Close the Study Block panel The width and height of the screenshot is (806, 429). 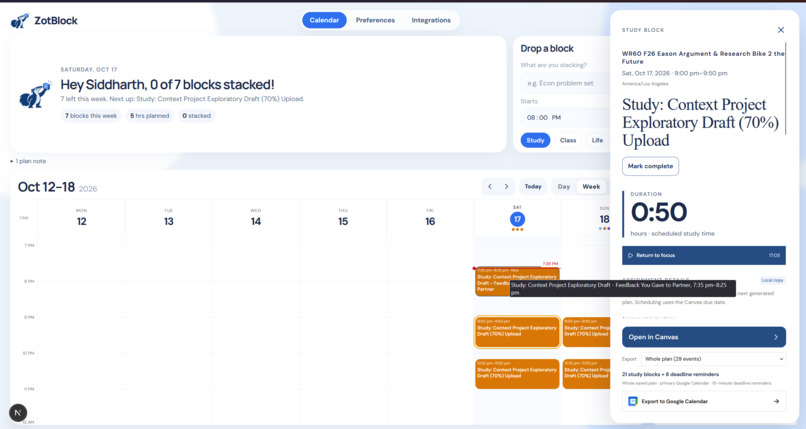coord(781,30)
